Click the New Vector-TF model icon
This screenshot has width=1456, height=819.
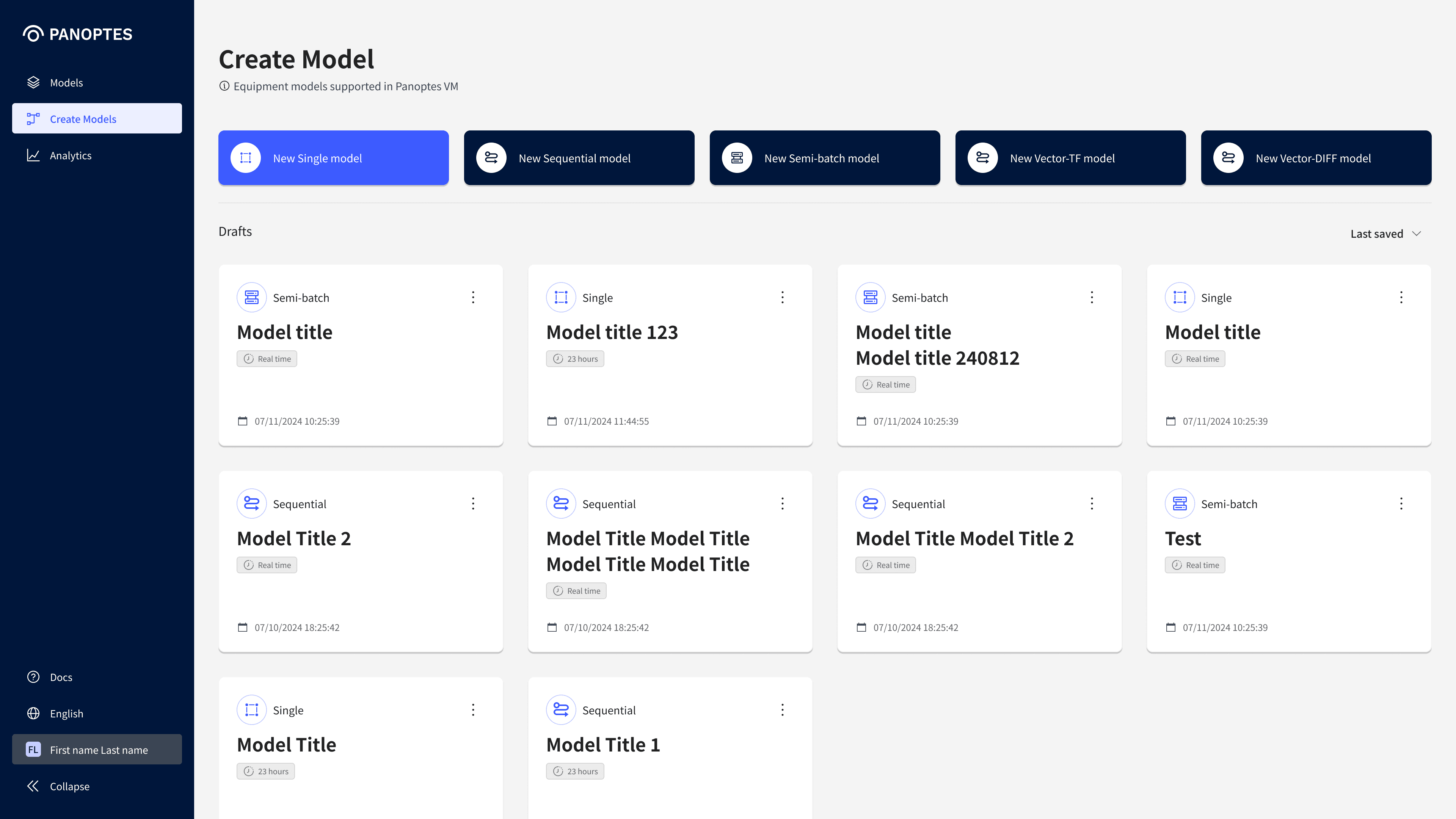click(x=982, y=158)
